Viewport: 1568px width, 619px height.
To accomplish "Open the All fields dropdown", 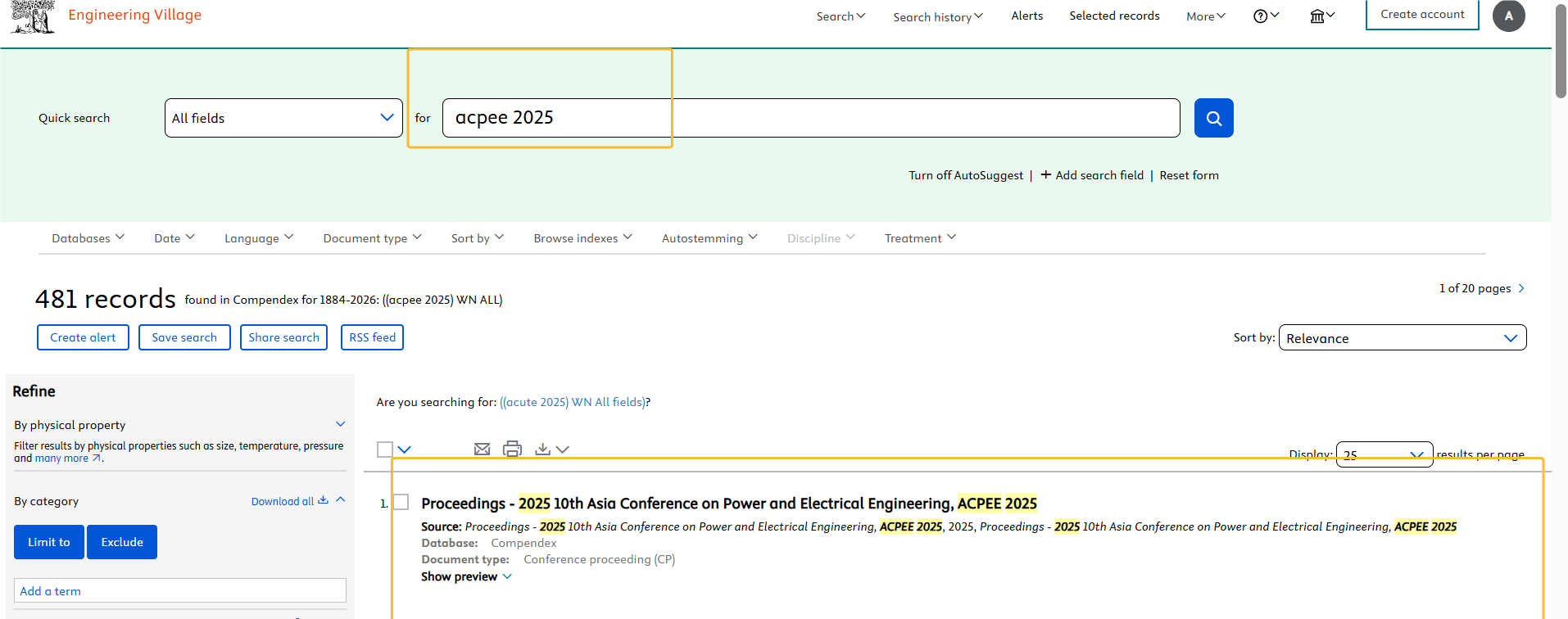I will pos(283,118).
